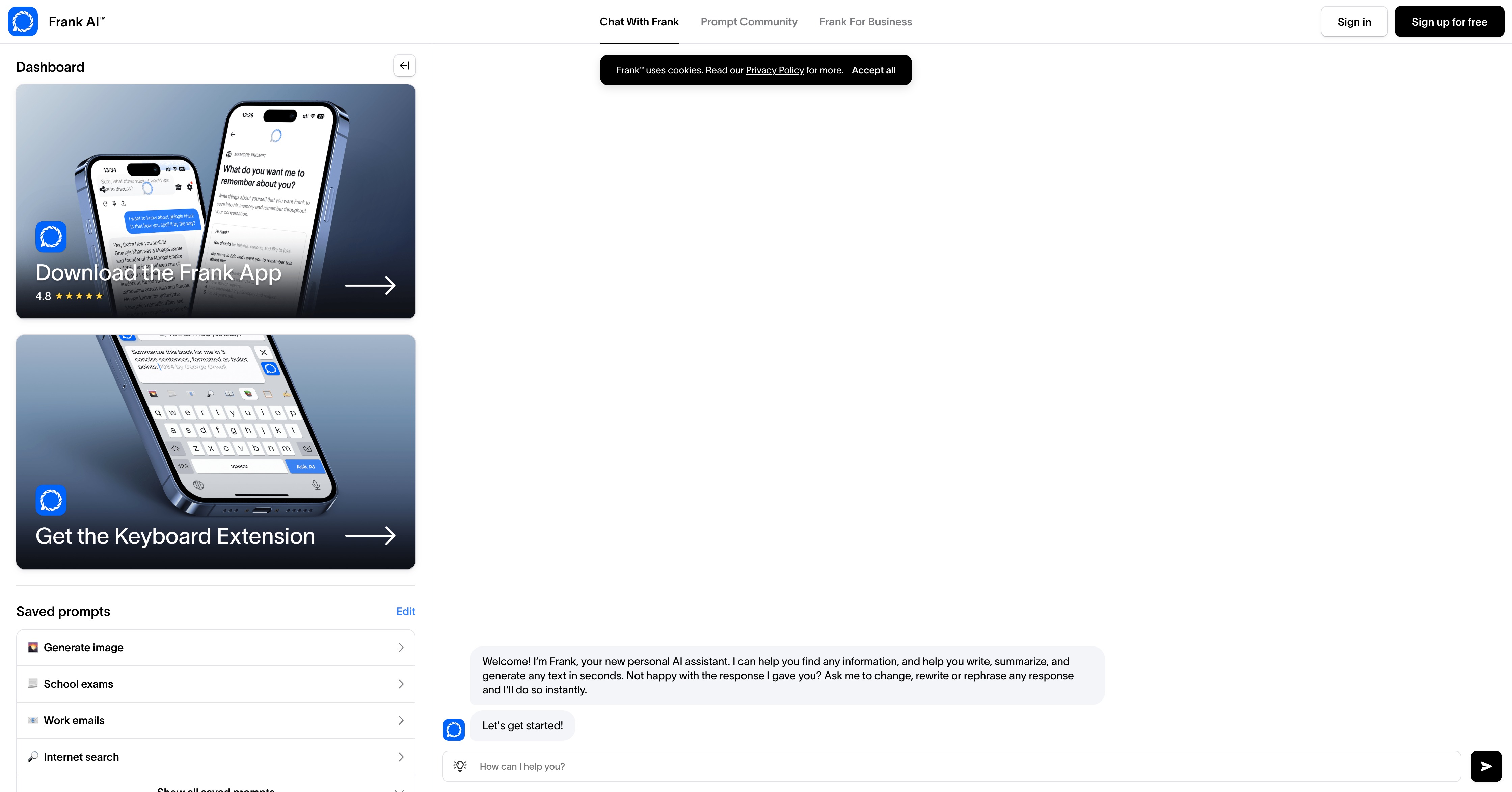Open the Download the Frank App card

[x=215, y=201]
